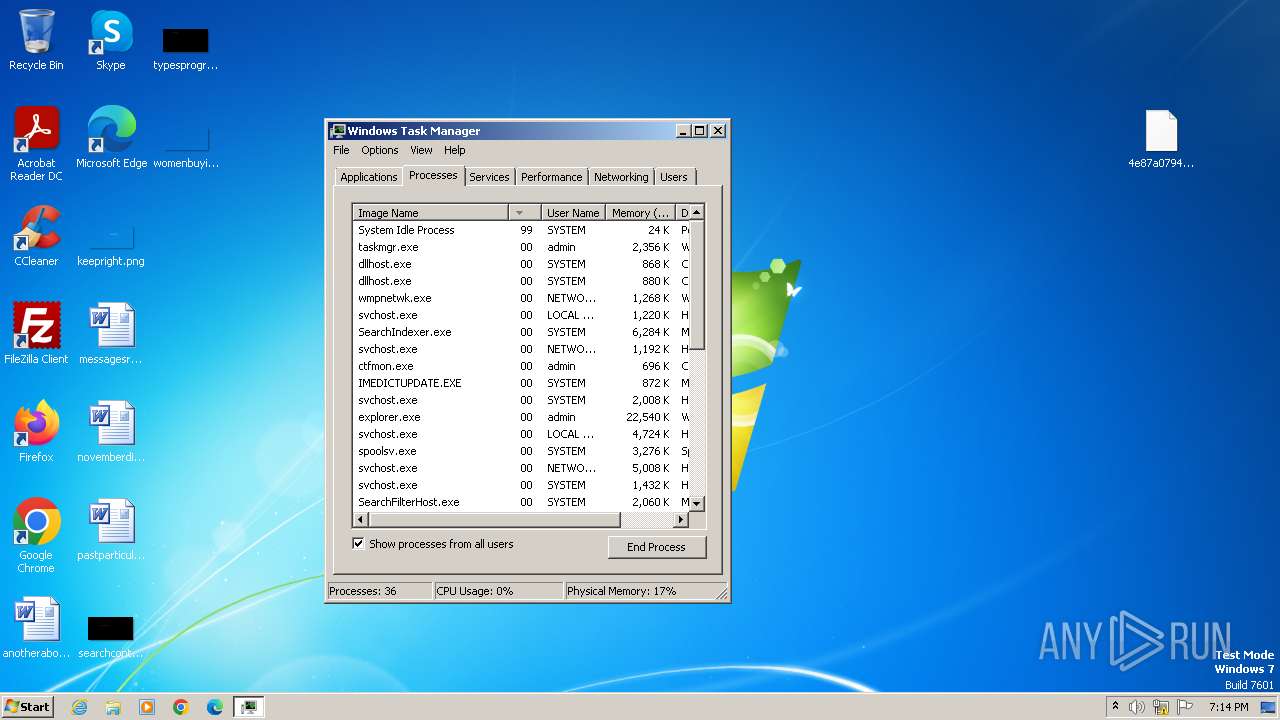The height and width of the screenshot is (720, 1280).
Task: Sort by User Name column header
Action: [573, 213]
